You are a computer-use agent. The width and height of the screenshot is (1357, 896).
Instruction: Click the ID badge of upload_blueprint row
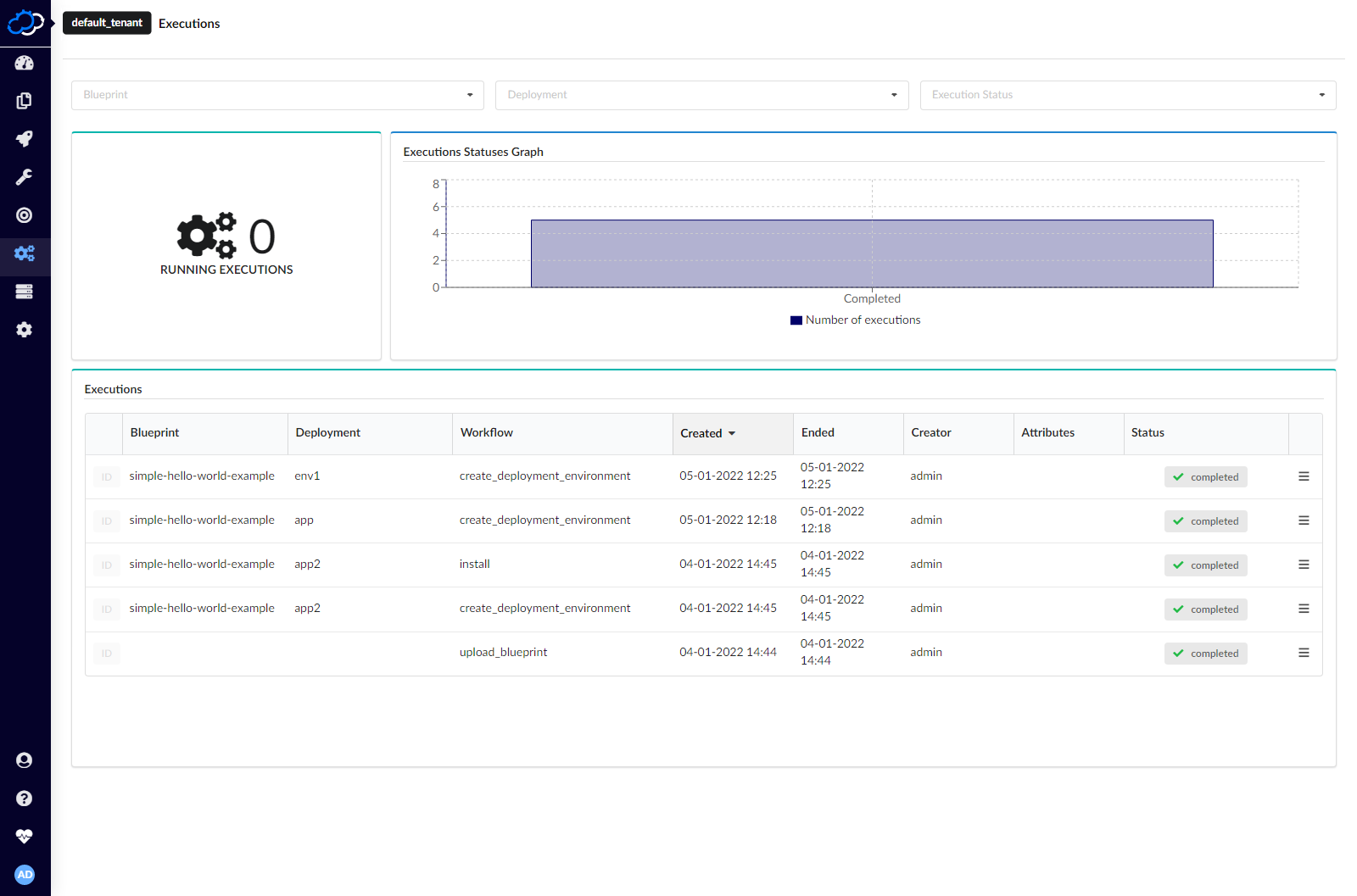coord(107,654)
